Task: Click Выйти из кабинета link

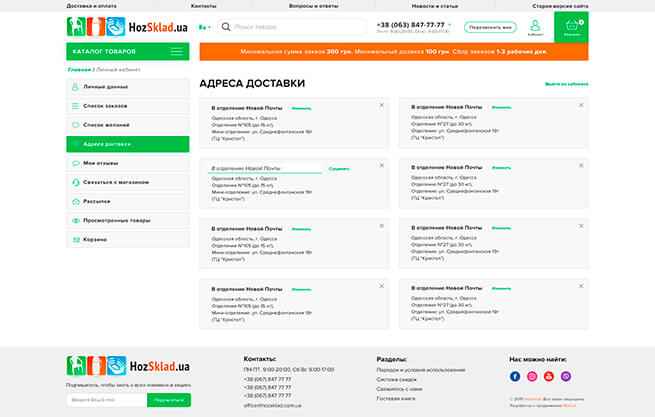Action: click(566, 84)
